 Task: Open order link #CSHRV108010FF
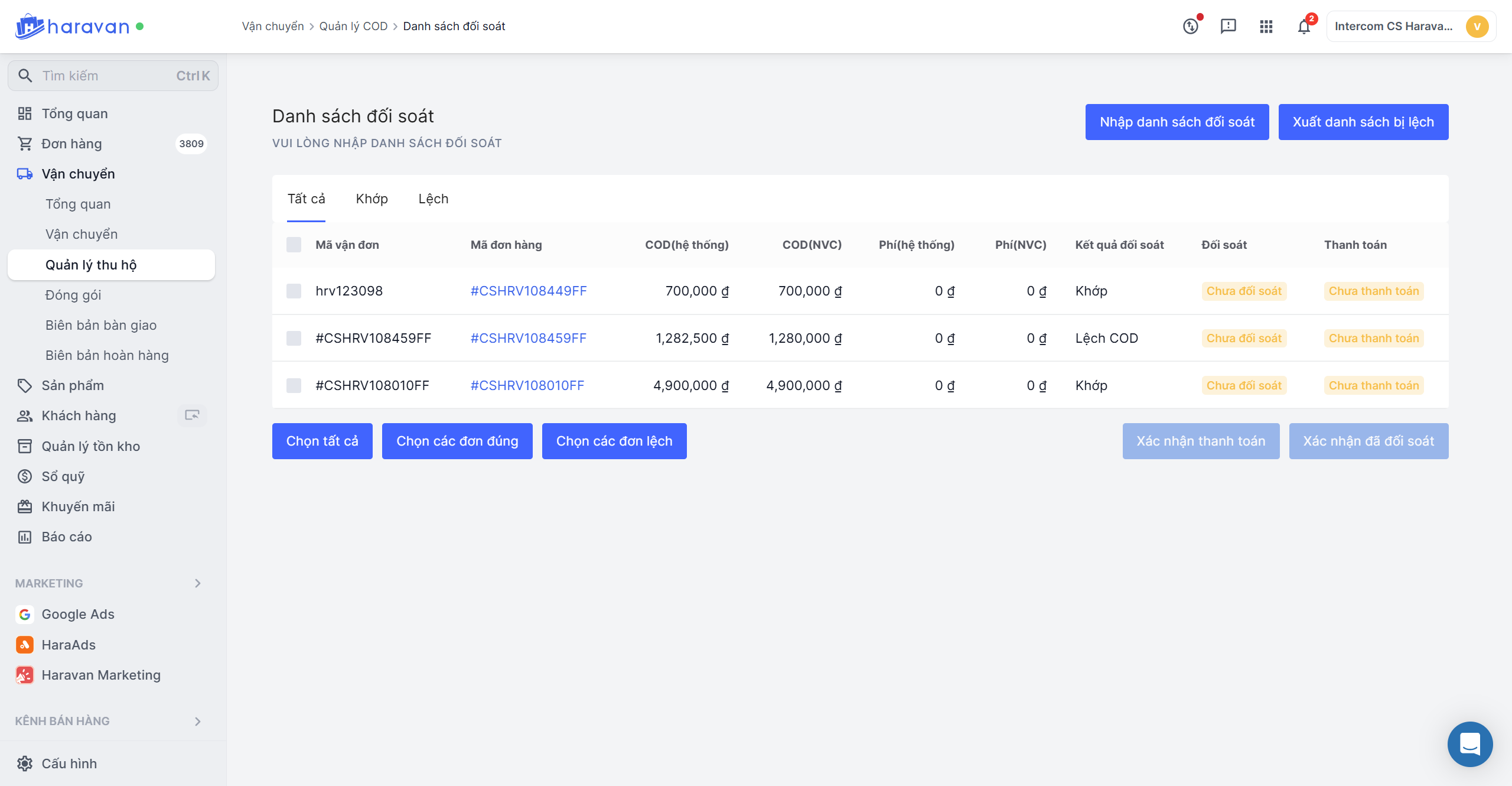click(527, 385)
